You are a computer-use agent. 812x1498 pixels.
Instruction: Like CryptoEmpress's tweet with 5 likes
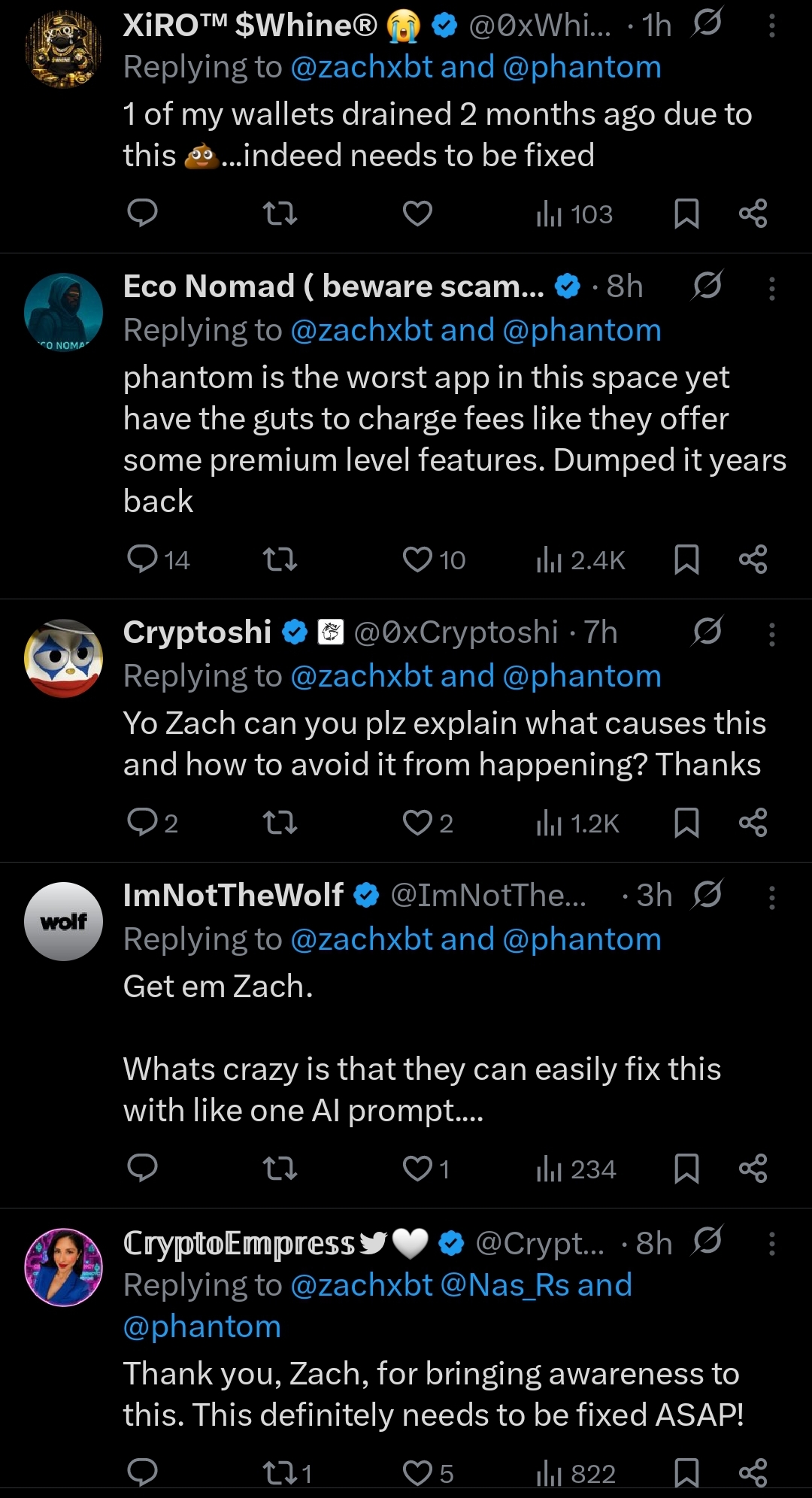417,1472
